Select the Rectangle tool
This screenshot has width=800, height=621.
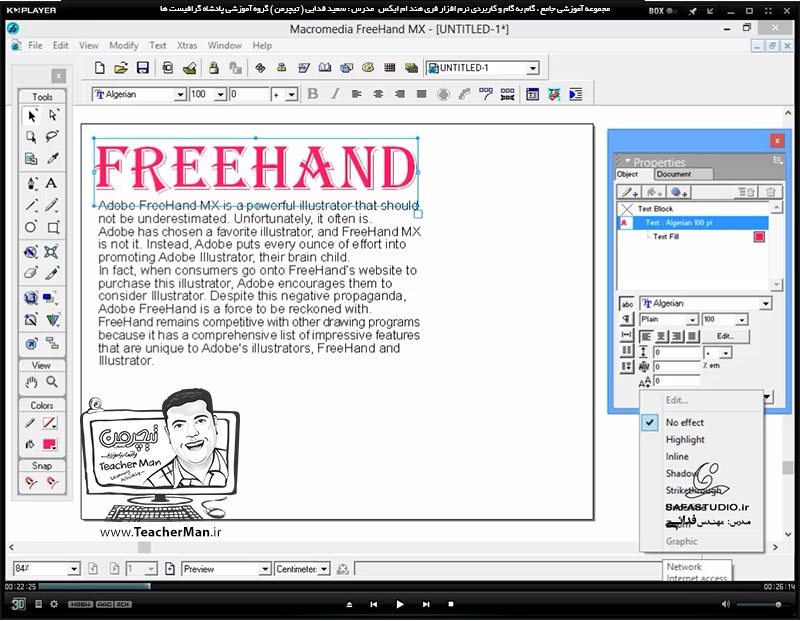coord(53,227)
